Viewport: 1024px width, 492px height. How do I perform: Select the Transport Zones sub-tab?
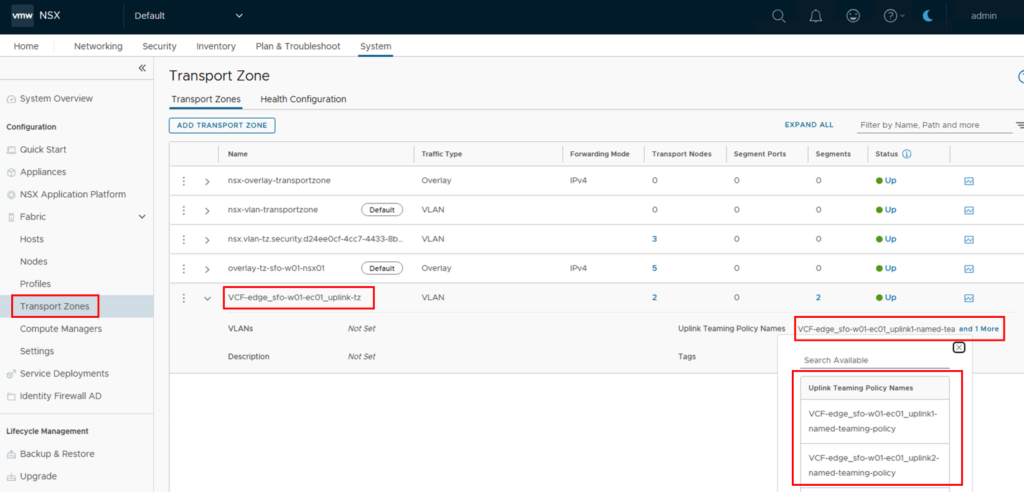pyautogui.click(x=206, y=99)
